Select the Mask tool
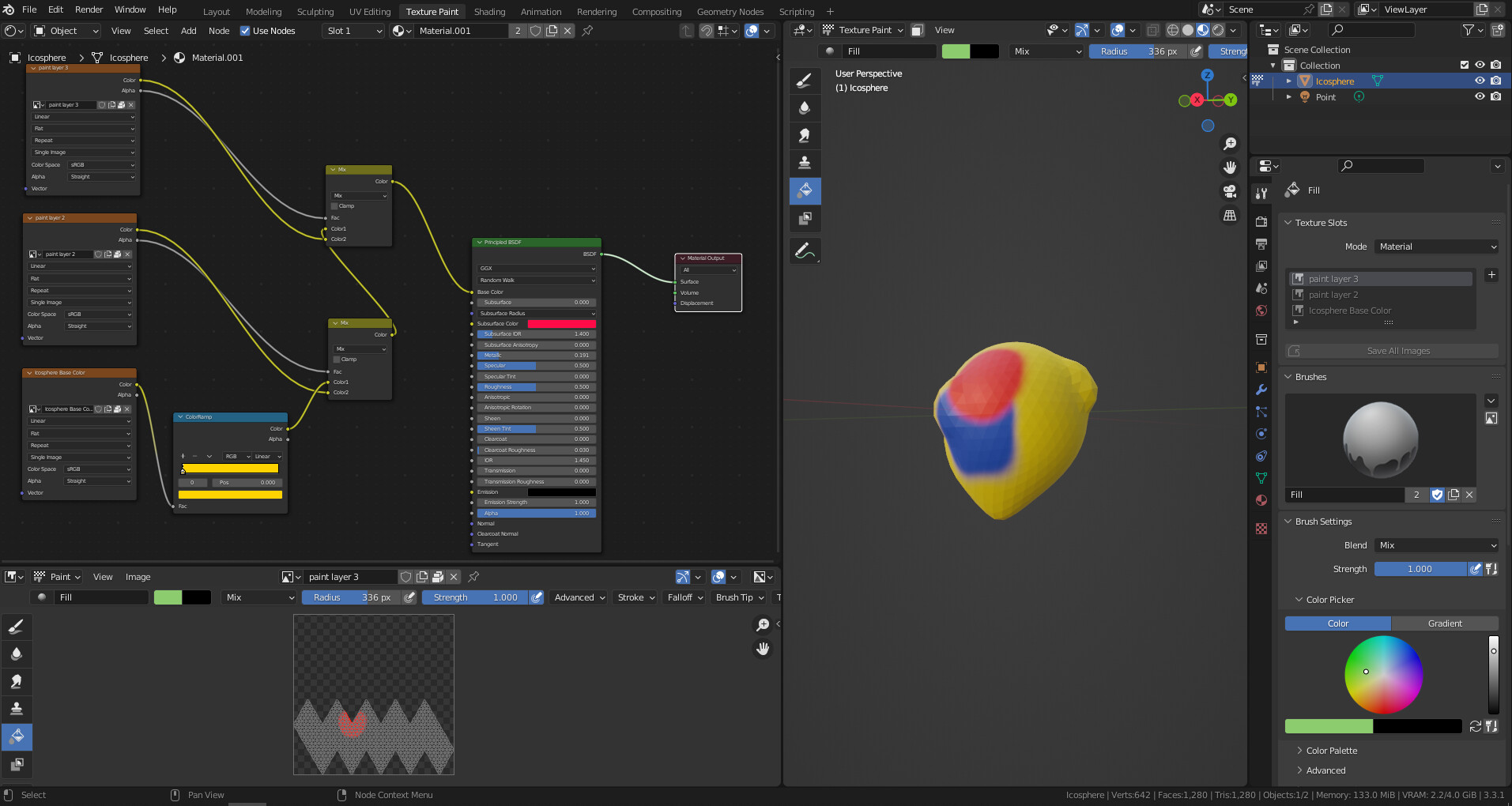 805,219
